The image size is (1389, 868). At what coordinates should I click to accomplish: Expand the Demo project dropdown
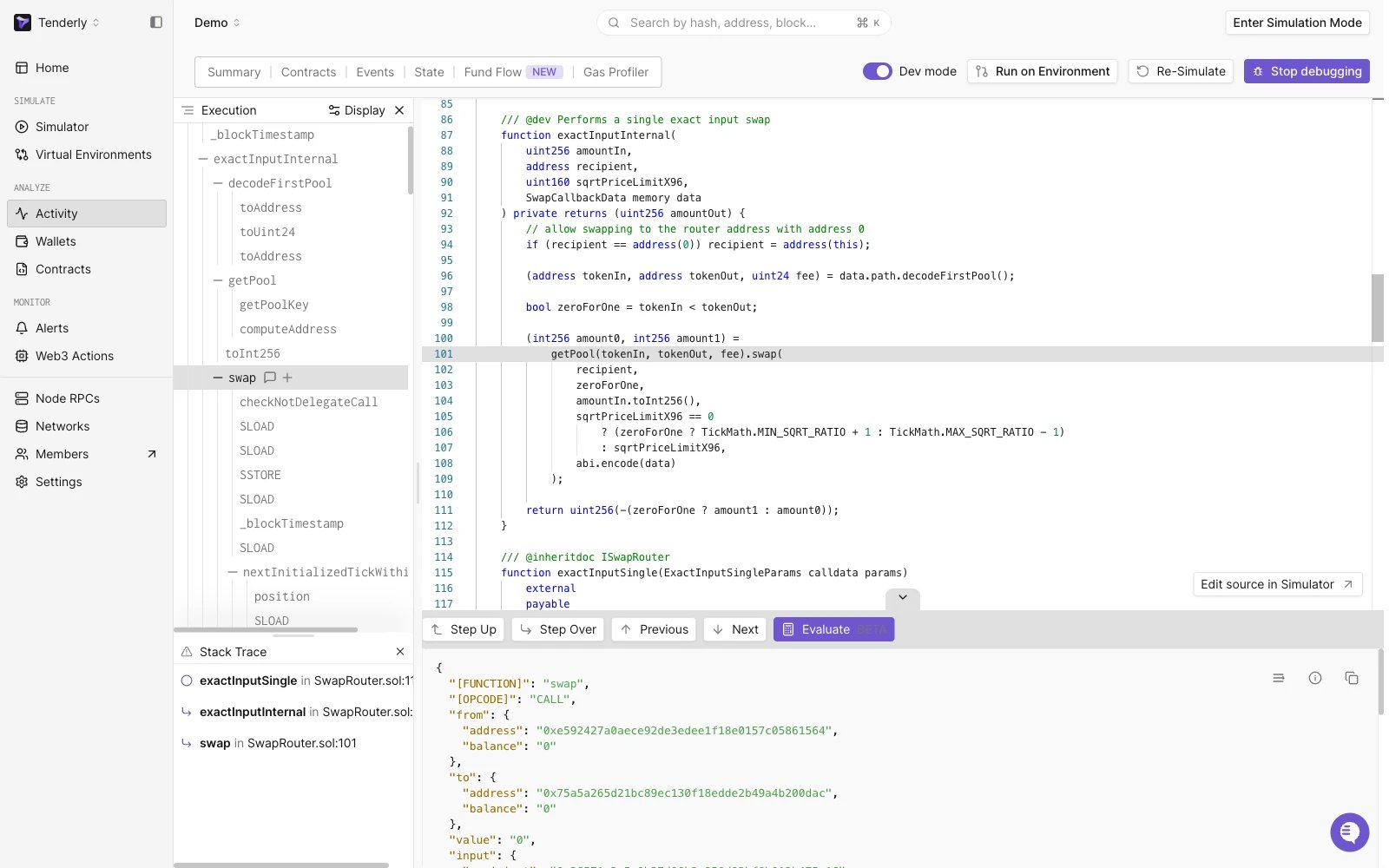click(x=217, y=23)
